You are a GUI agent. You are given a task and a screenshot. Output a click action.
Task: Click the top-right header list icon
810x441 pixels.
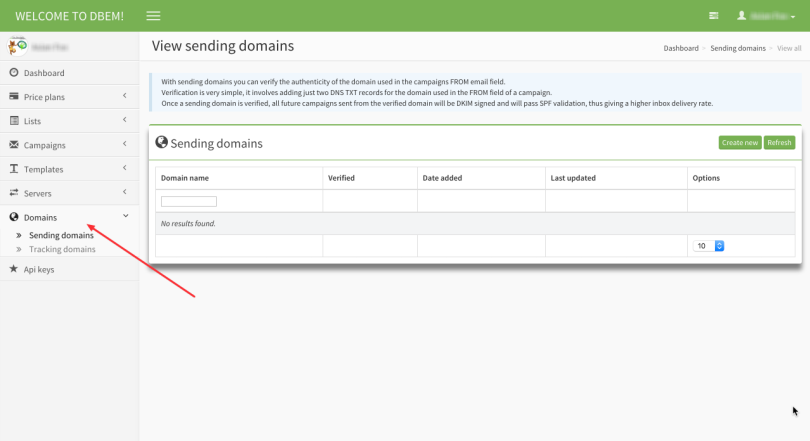(x=713, y=16)
